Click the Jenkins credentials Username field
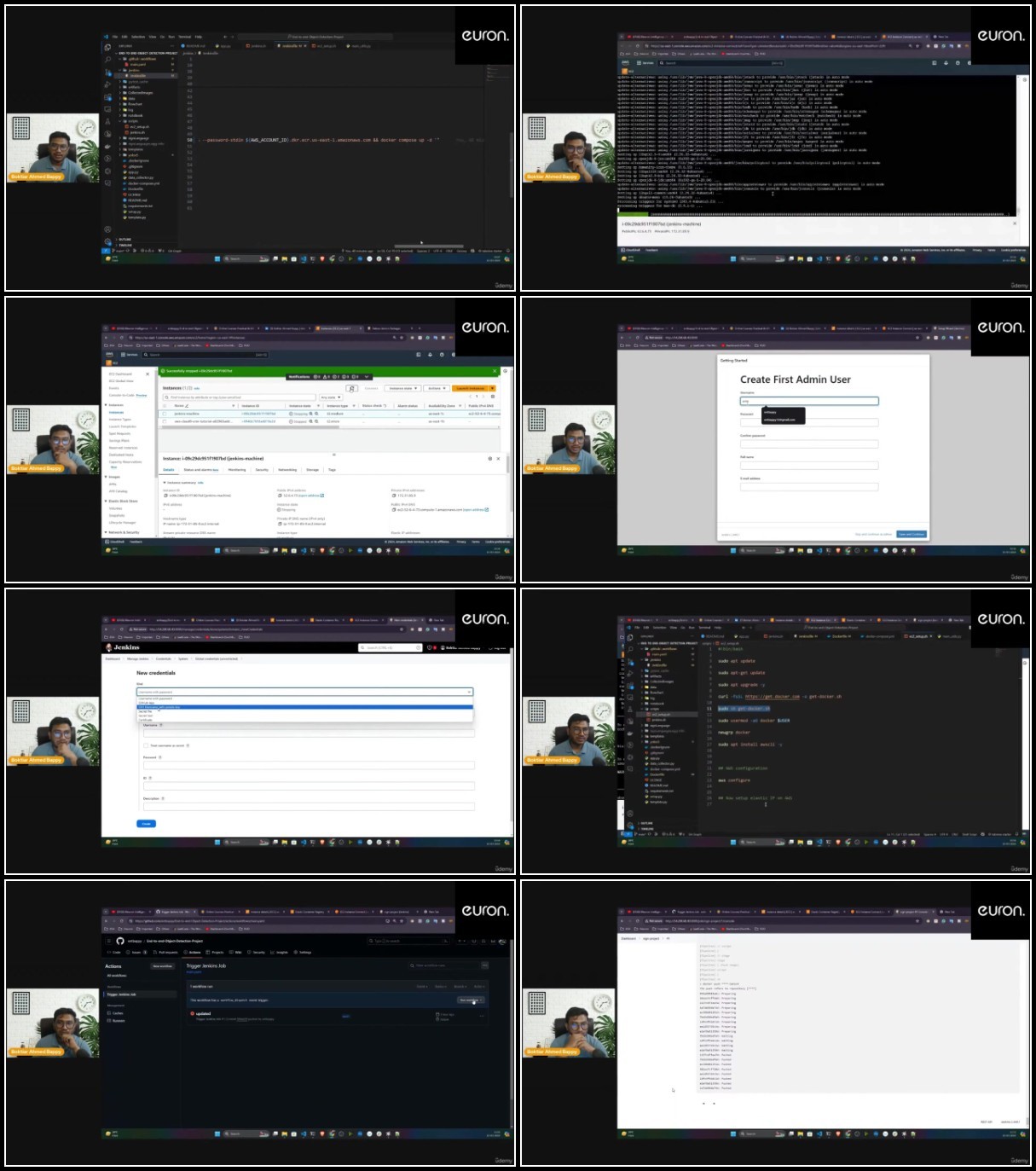1036x1171 pixels. [x=309, y=733]
